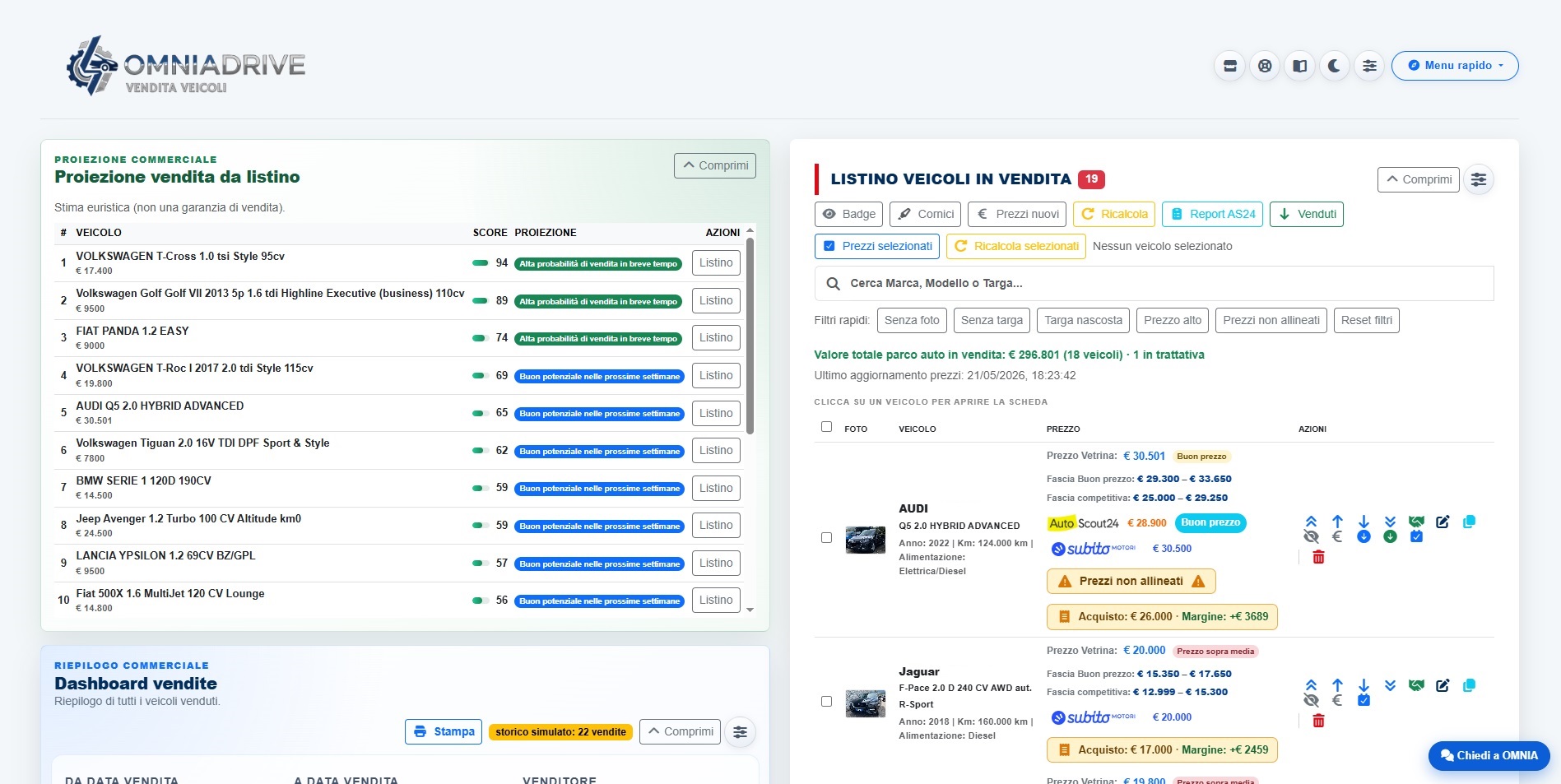Viewport: 1561px width, 784px height.
Task: Apply Prezzo alto quick filter
Action: 1173,320
